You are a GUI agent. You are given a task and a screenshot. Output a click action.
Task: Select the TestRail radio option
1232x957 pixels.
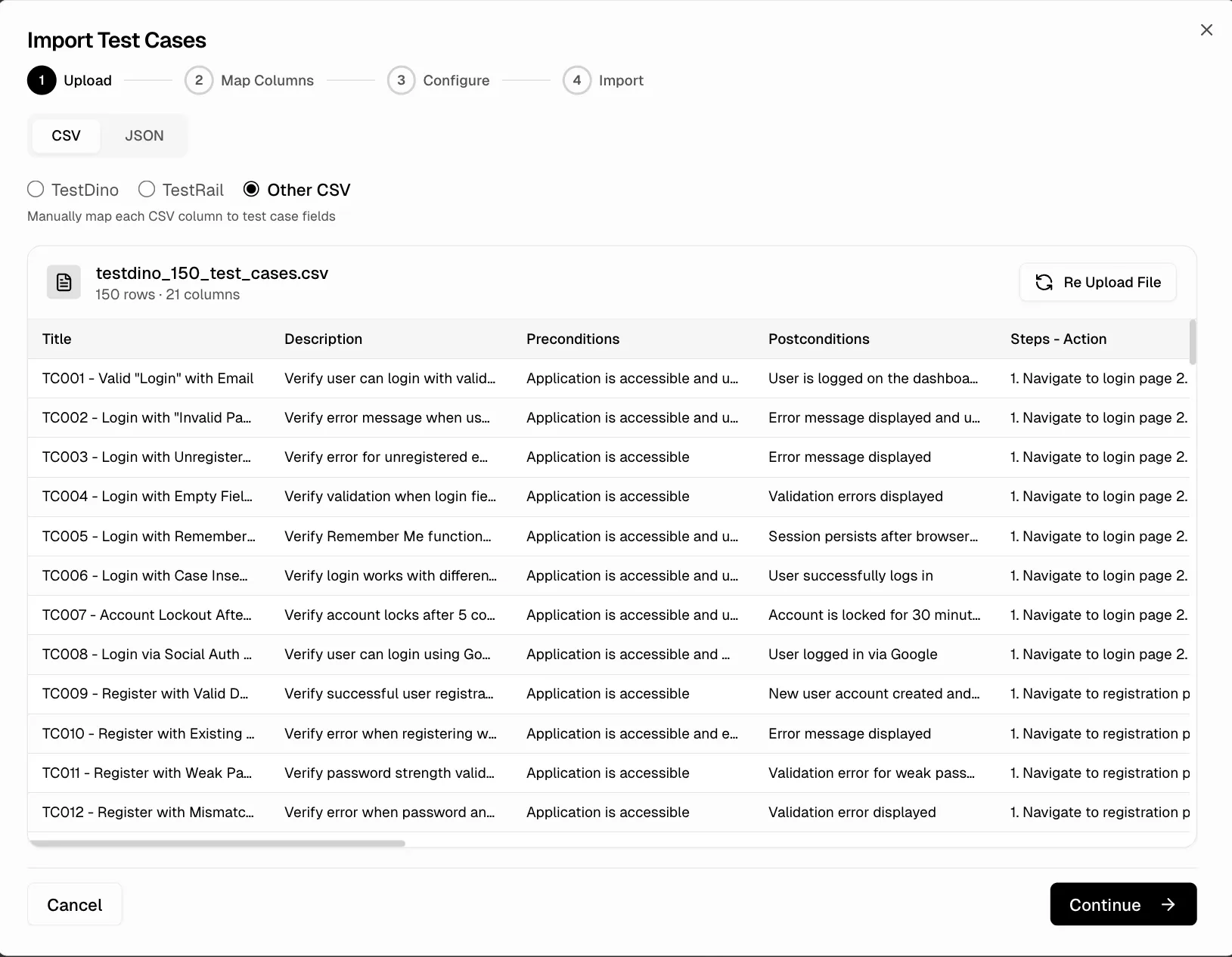pyautogui.click(x=147, y=189)
